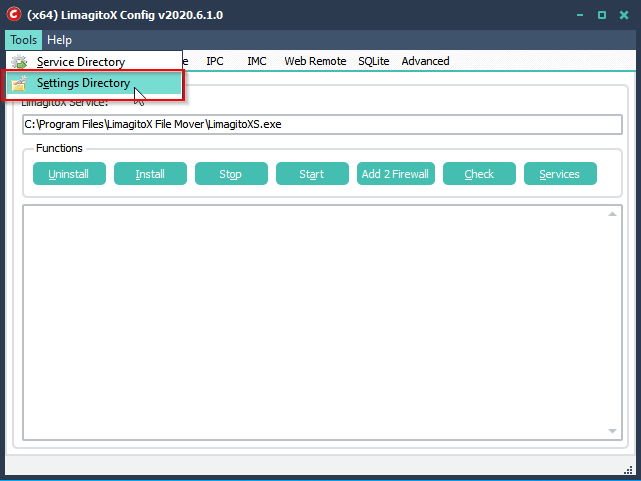The width and height of the screenshot is (641, 481).
Task: Click the Service Directory gear icon
Action: [19, 62]
